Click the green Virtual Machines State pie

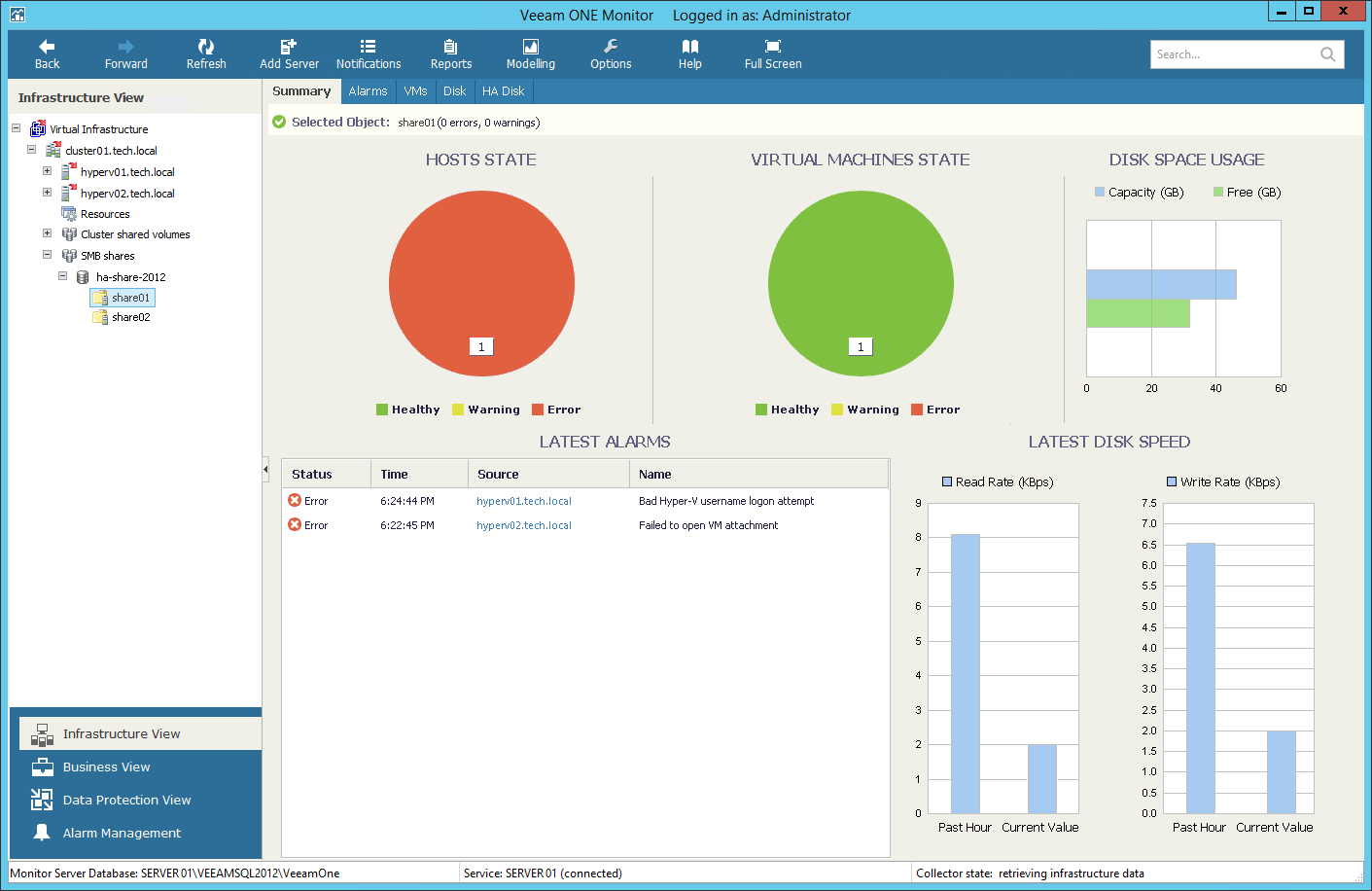pos(861,283)
